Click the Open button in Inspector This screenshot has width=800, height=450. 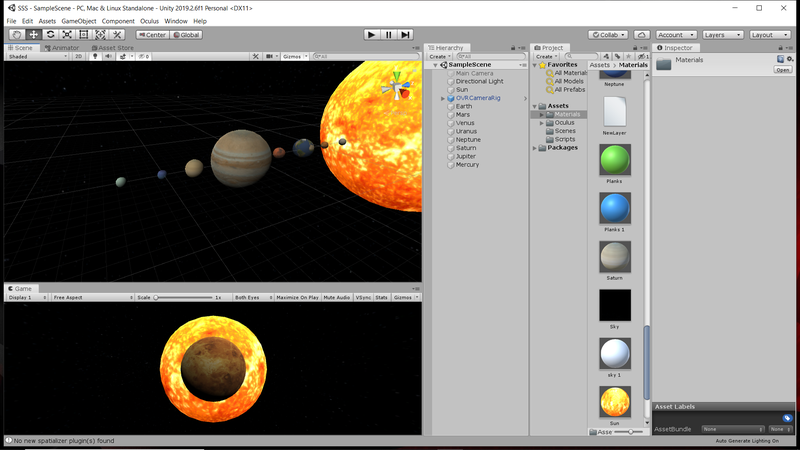[x=782, y=70]
